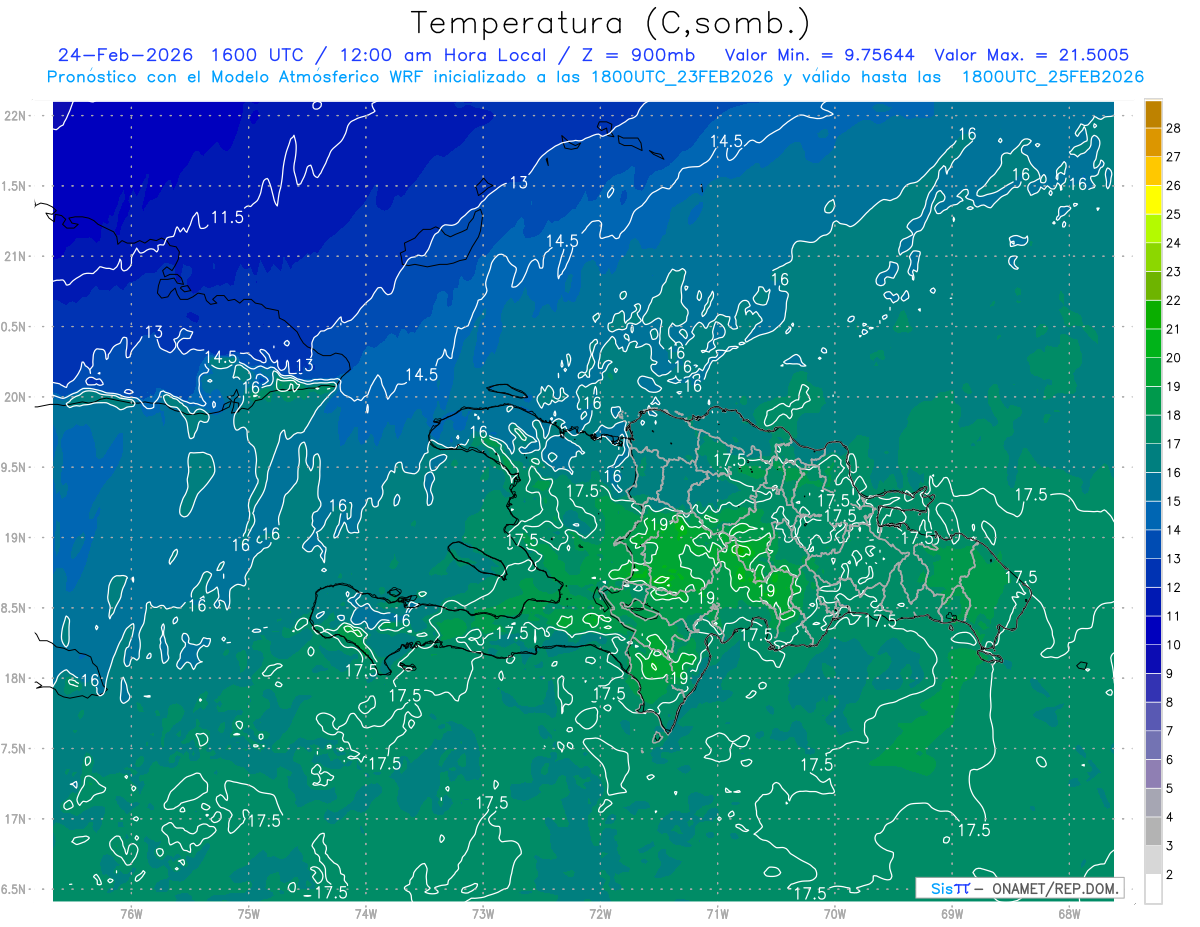This screenshot has width=1200, height=927.
Task: Click the '75W' longitude axis label
Action: point(249,913)
